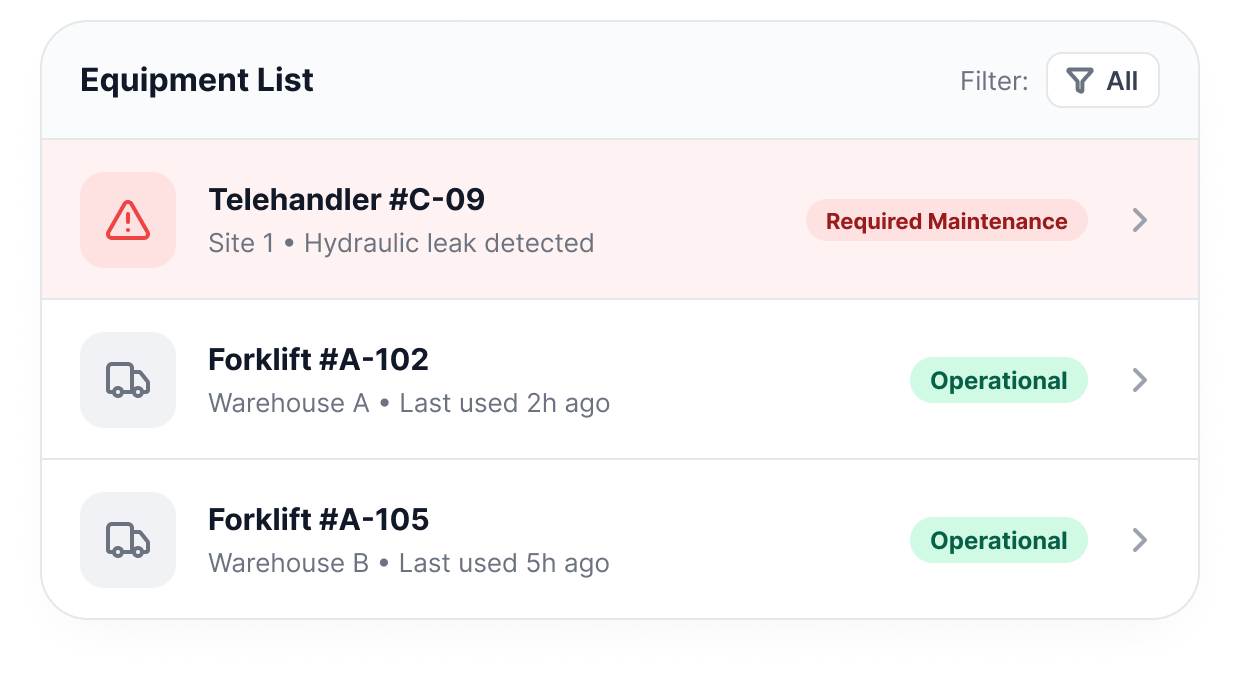Open the Telehandler #C-09 title
This screenshot has height=680, width=1240.
[x=347, y=200]
